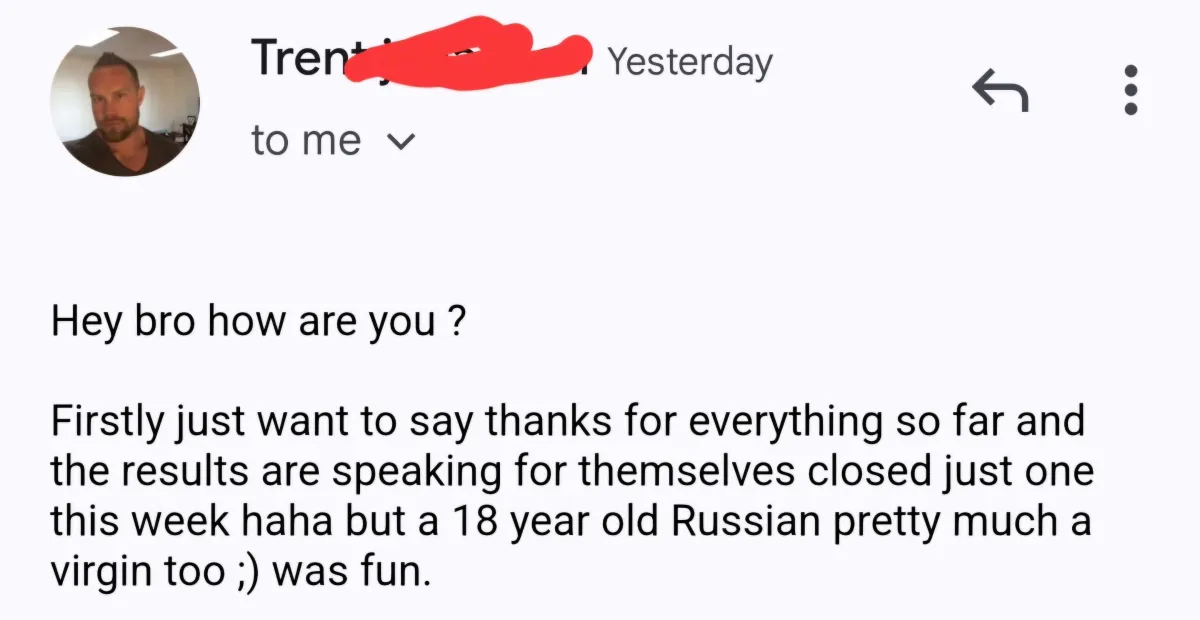Open the three-dot more options menu

pos(1131,90)
